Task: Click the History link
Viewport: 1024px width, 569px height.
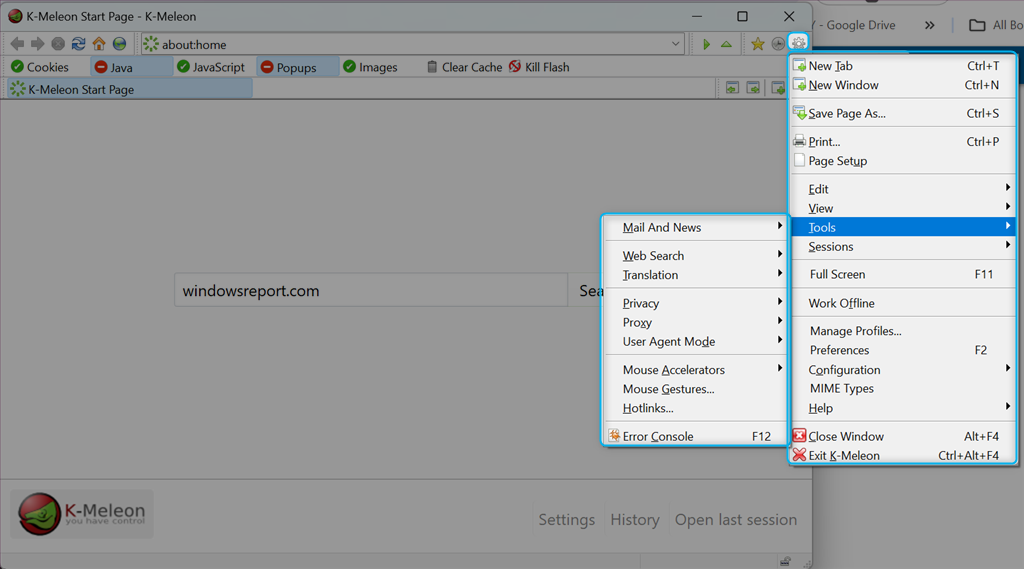Action: tap(635, 519)
